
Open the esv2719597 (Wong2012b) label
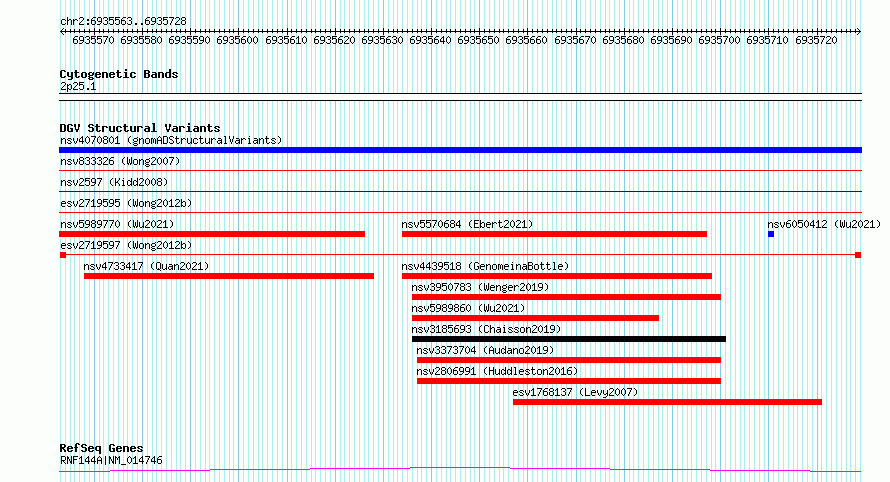tap(126, 245)
